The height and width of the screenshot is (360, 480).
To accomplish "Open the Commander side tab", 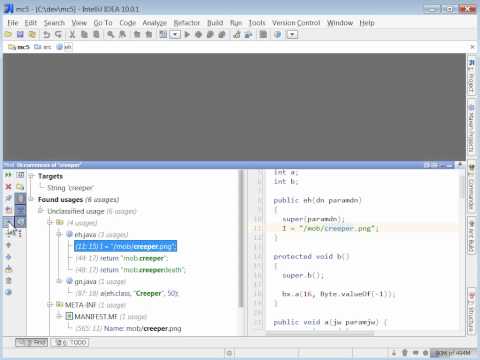I will [x=471, y=188].
